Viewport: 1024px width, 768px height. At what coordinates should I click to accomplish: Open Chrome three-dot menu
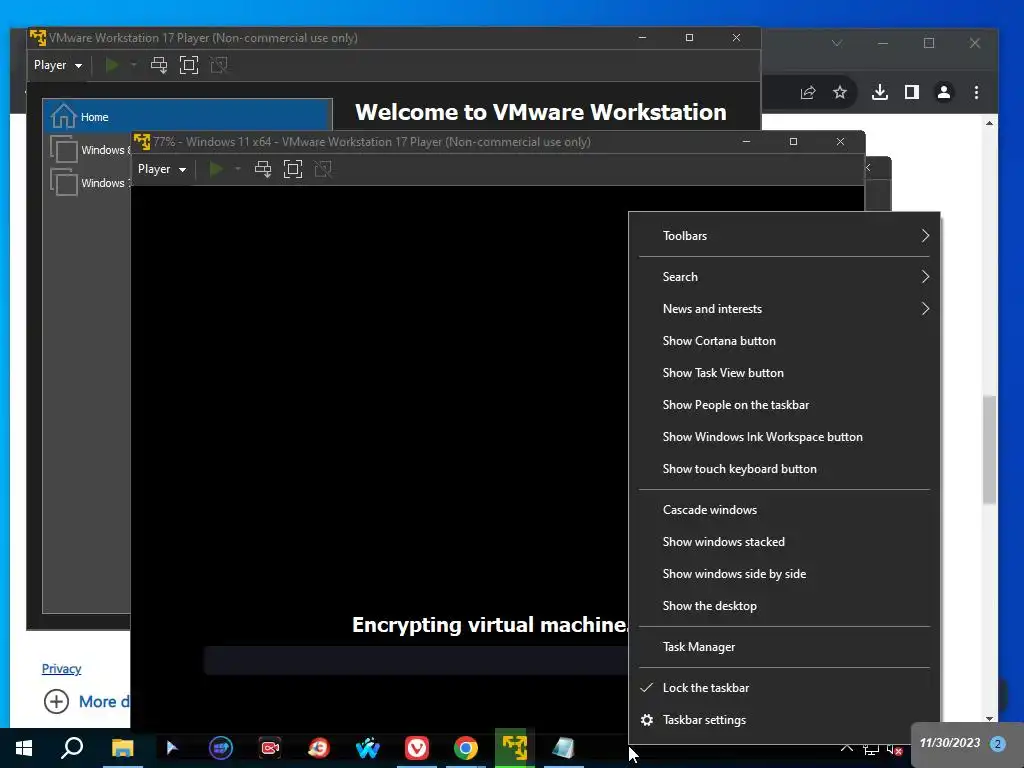(x=976, y=93)
